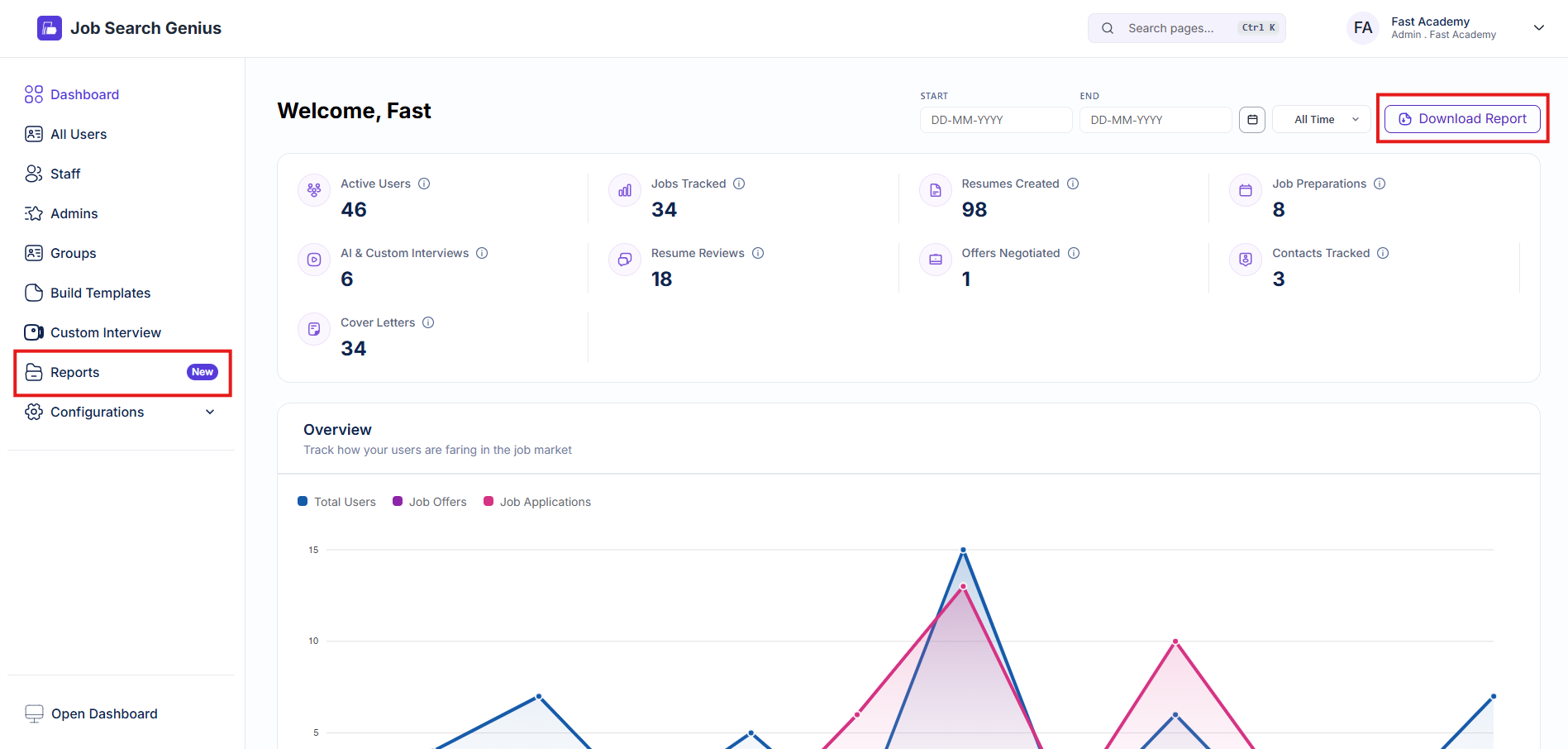
Task: Open the All Time range dropdown
Action: (x=1321, y=120)
